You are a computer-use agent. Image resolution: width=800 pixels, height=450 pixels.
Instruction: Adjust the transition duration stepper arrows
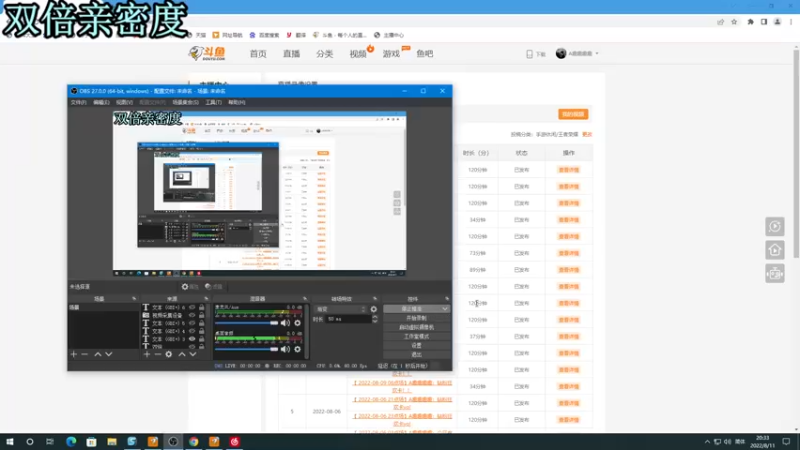click(x=375, y=319)
